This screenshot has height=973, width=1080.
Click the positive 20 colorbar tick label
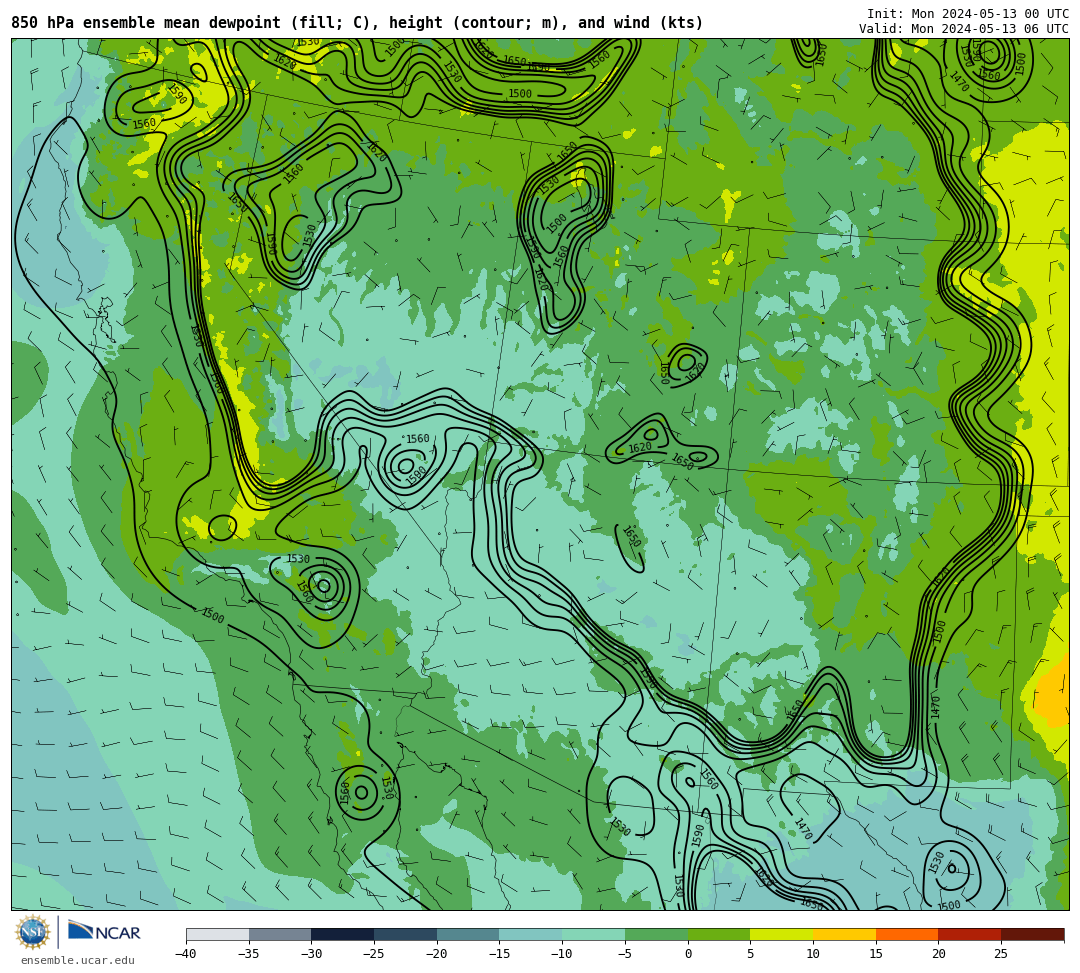coord(939,954)
